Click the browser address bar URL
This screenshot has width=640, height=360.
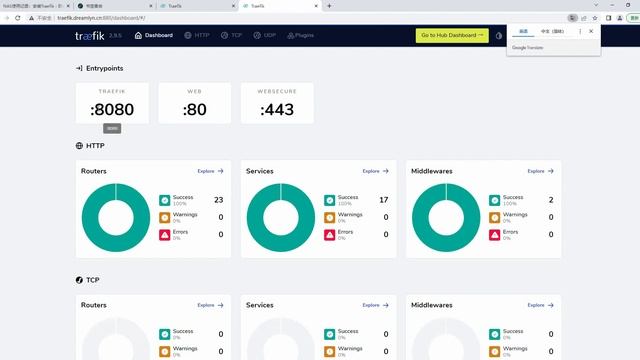pyautogui.click(x=101, y=18)
